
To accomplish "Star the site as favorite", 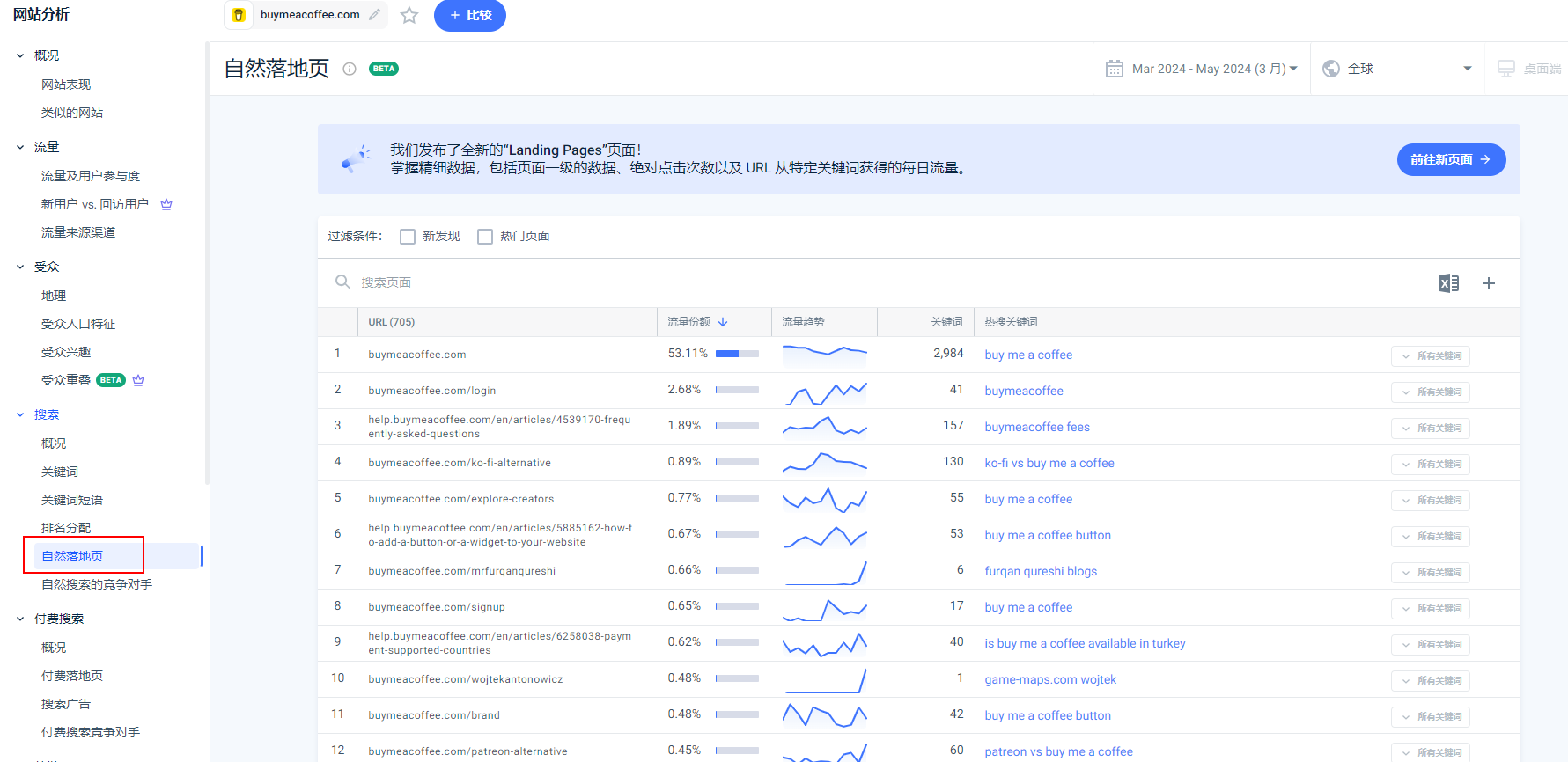I will [x=409, y=15].
